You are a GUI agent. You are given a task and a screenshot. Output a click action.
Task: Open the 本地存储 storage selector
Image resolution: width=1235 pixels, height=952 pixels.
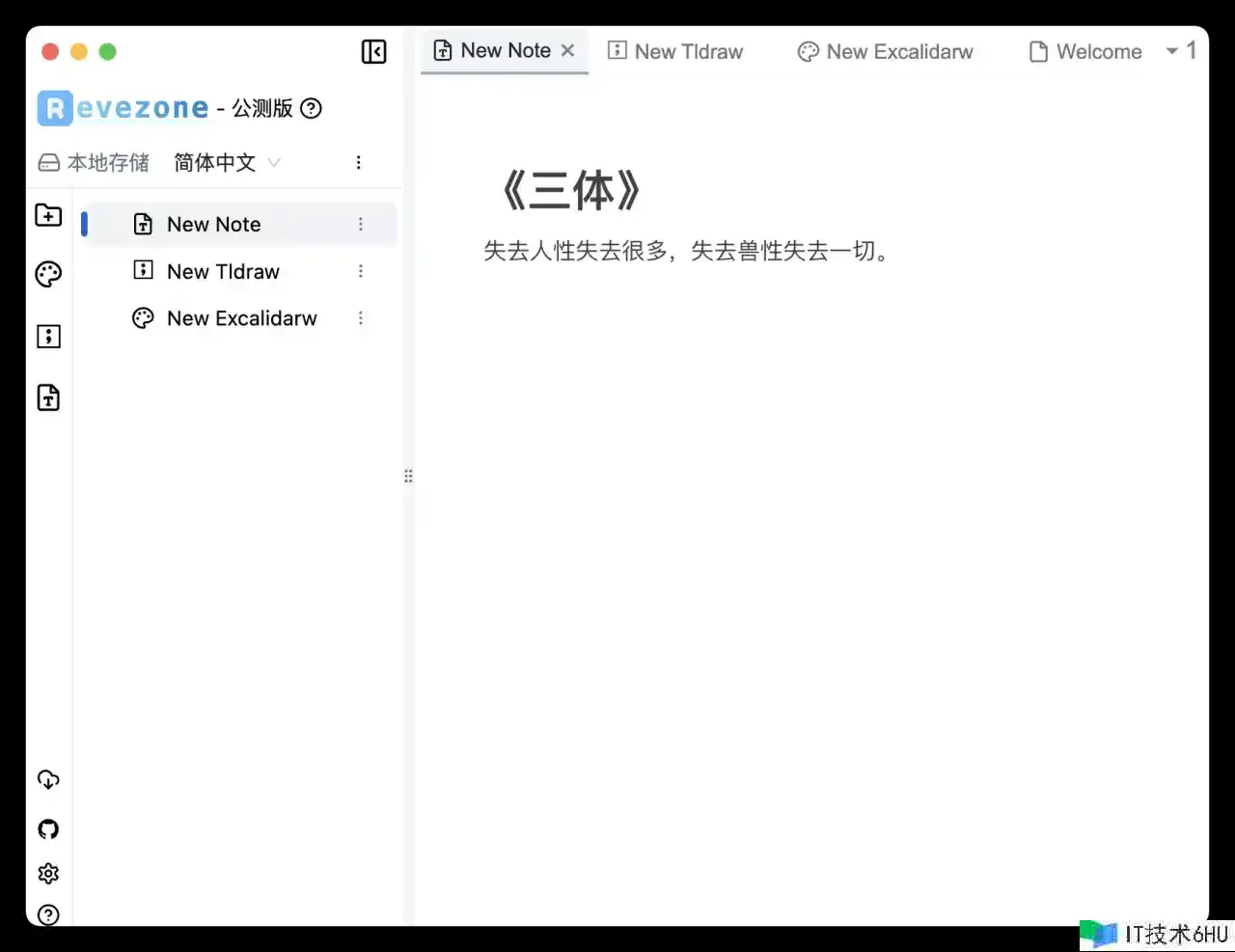point(94,163)
